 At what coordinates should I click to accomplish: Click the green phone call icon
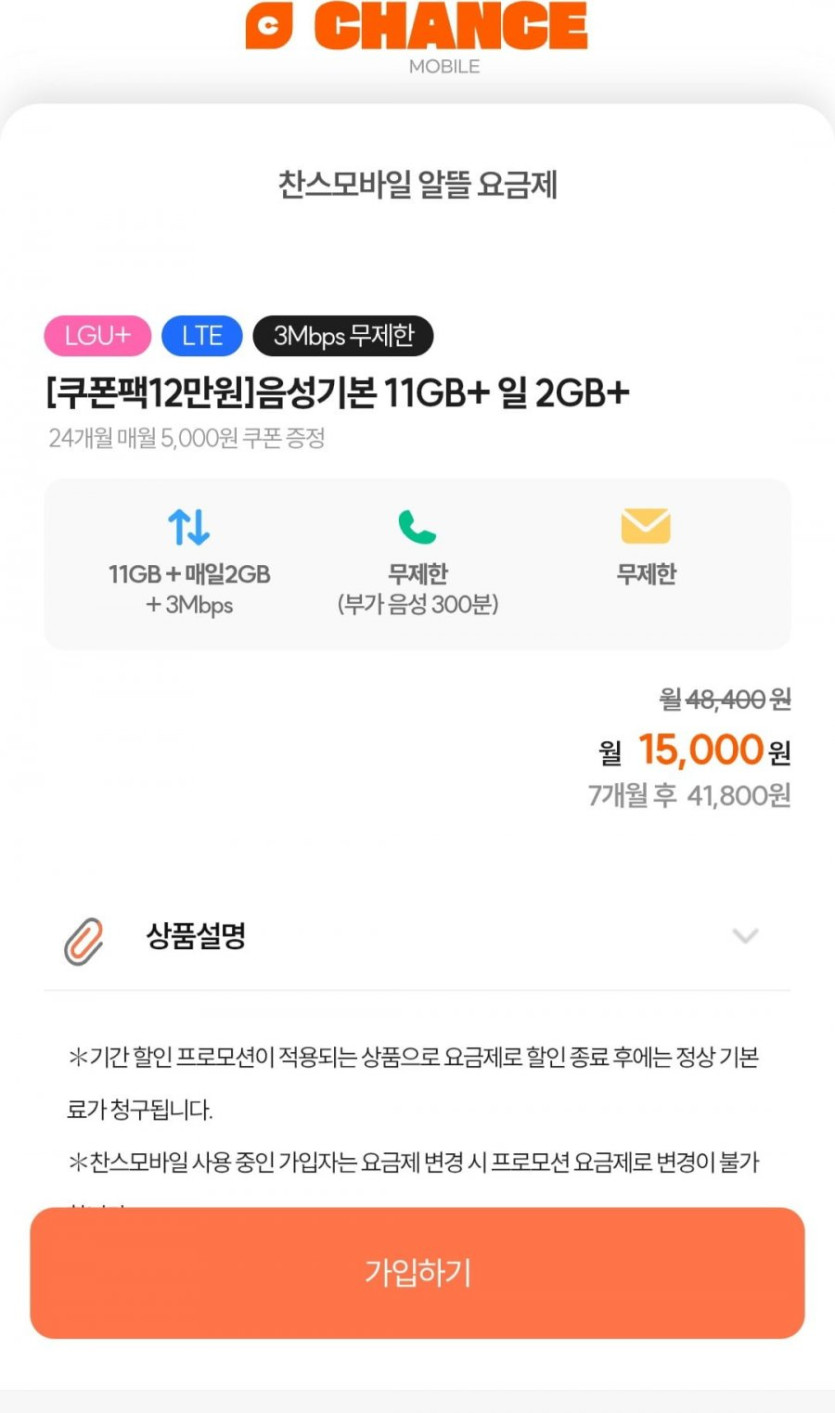417,527
